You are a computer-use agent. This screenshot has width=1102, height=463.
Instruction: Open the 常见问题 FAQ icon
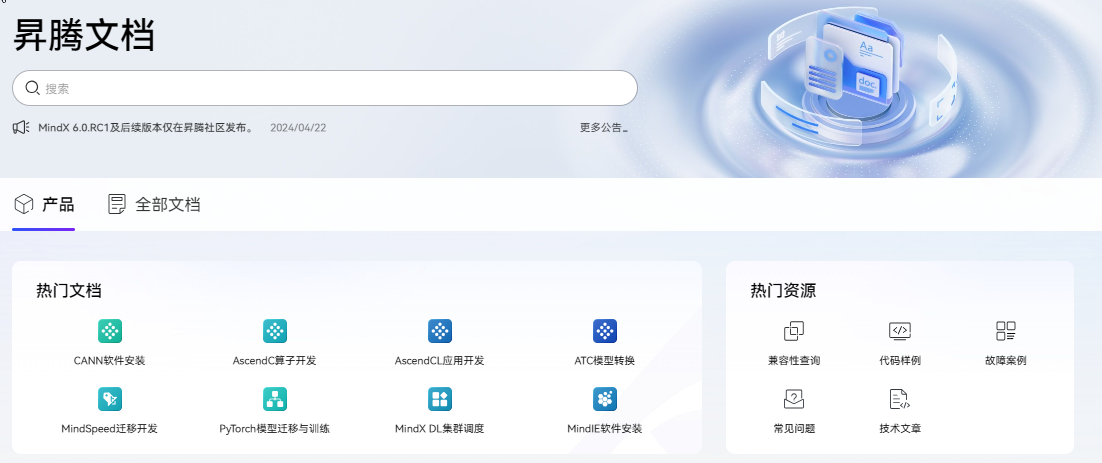pos(794,399)
